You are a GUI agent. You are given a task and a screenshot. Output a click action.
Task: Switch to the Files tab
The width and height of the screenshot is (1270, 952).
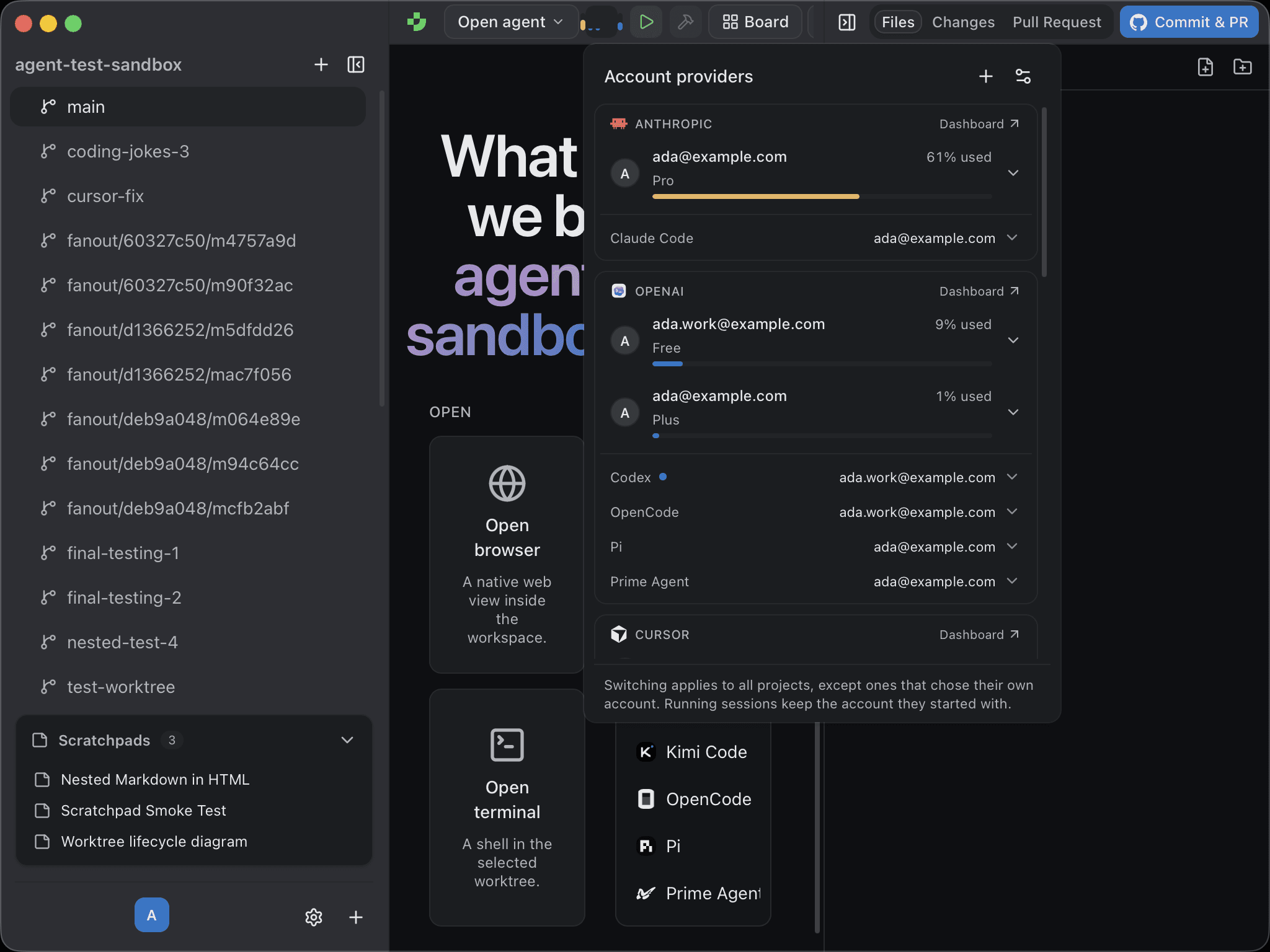[897, 22]
